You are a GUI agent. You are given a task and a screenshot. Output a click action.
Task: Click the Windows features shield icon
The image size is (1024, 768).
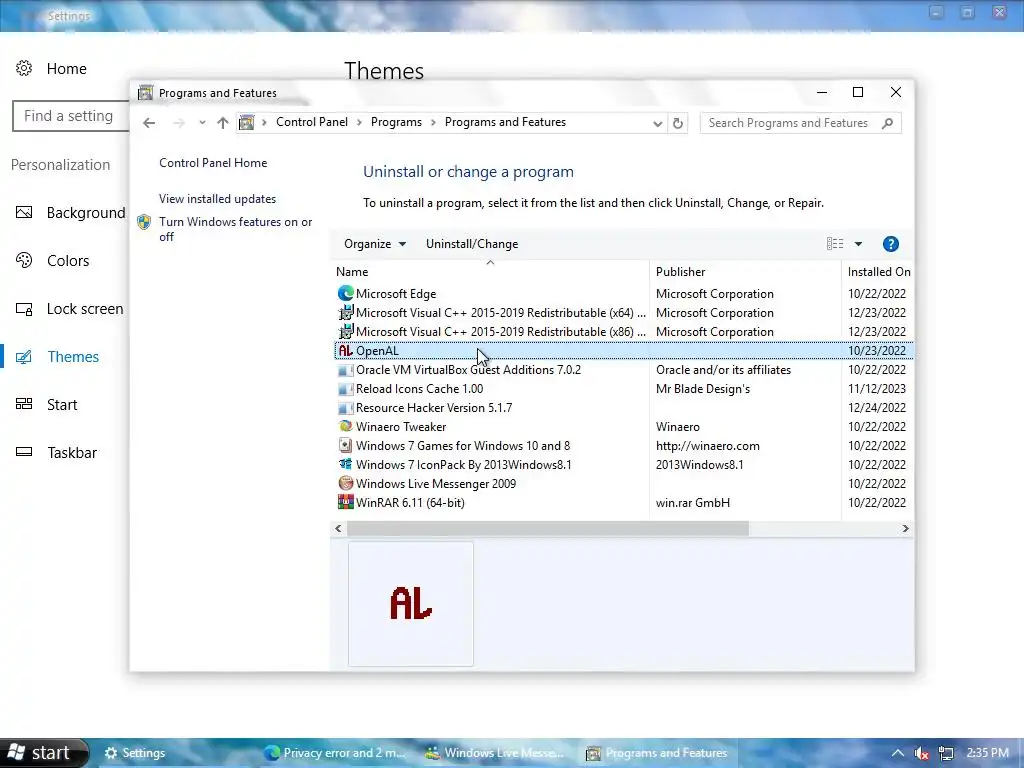click(144, 222)
